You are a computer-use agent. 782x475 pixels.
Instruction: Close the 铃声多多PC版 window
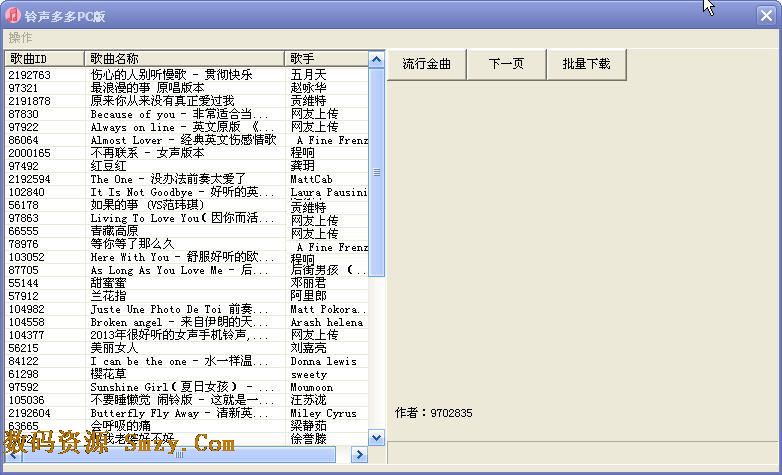pos(766,15)
